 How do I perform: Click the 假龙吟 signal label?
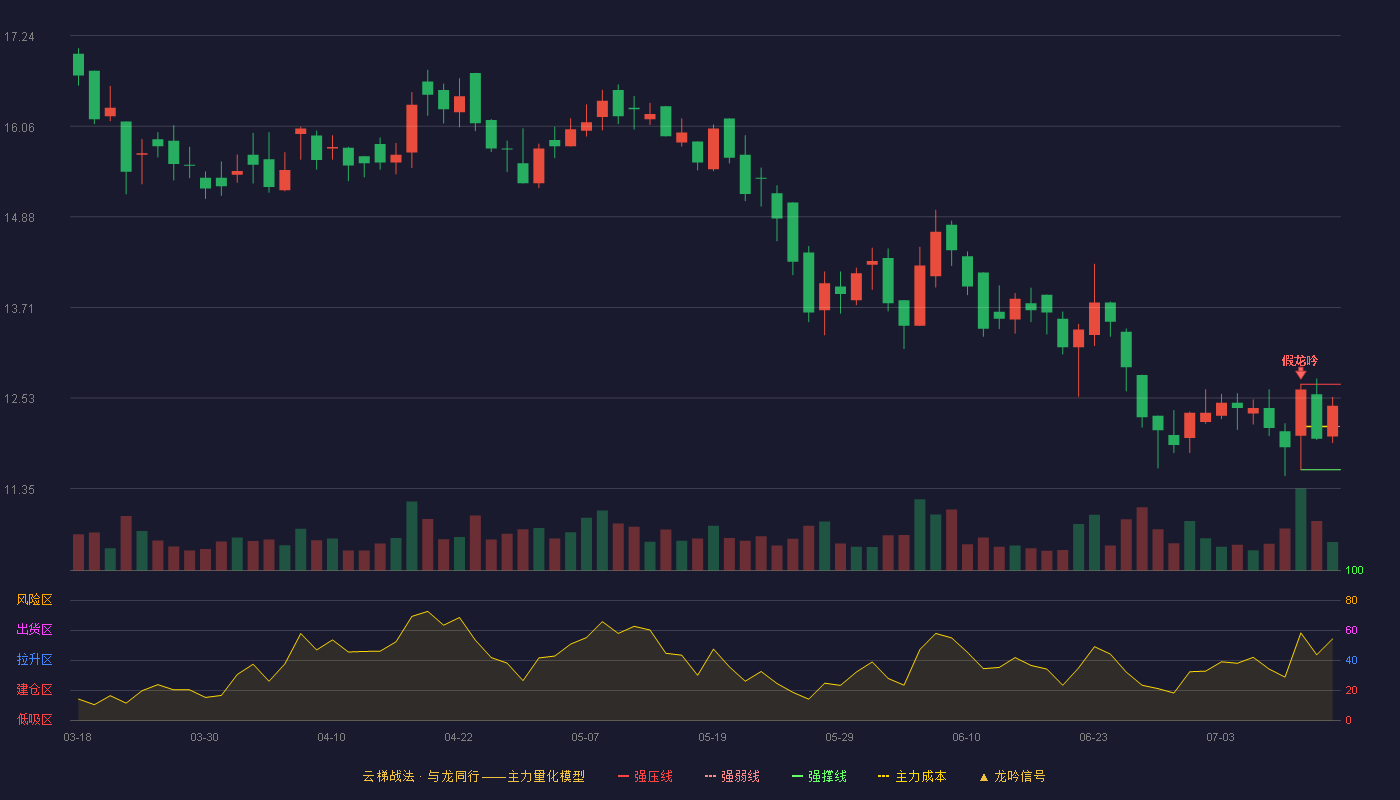1300,361
